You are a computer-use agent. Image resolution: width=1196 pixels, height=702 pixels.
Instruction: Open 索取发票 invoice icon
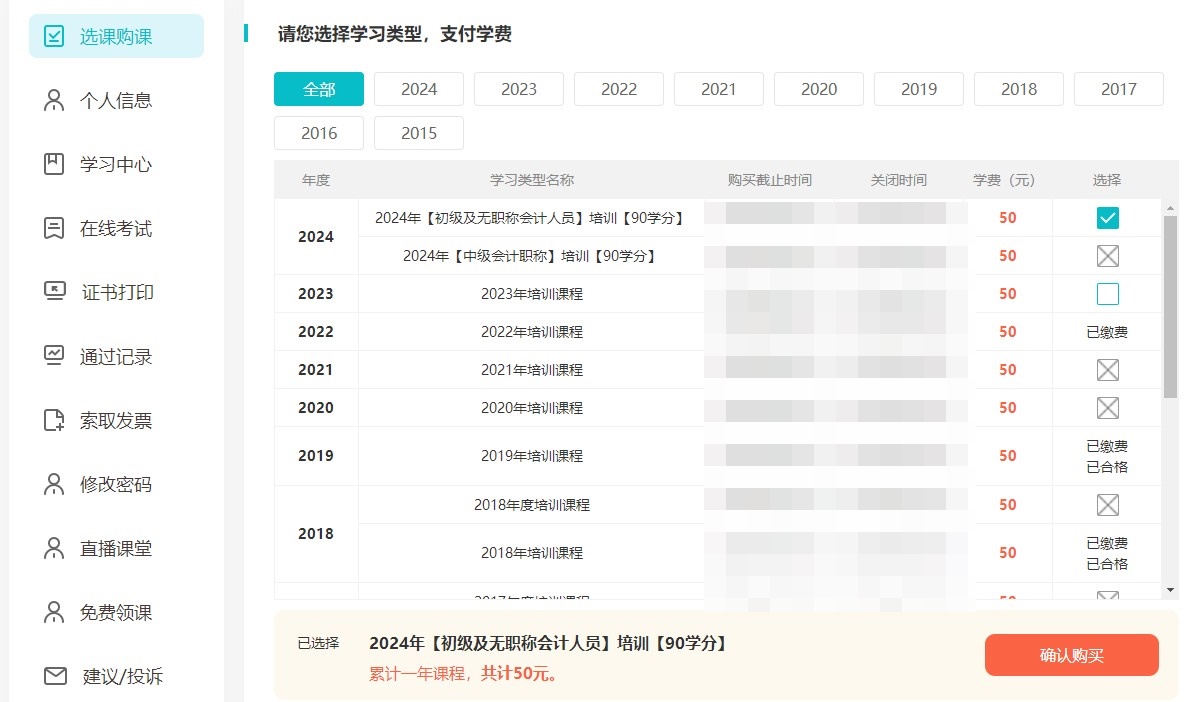pos(54,420)
